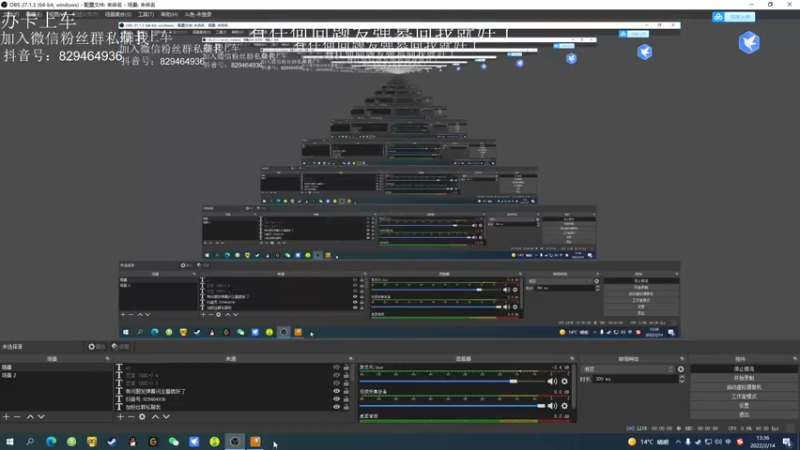Screen dimensions: 800x450
Task: Open source properties via the Sources gear icon
Action: (x=142, y=417)
